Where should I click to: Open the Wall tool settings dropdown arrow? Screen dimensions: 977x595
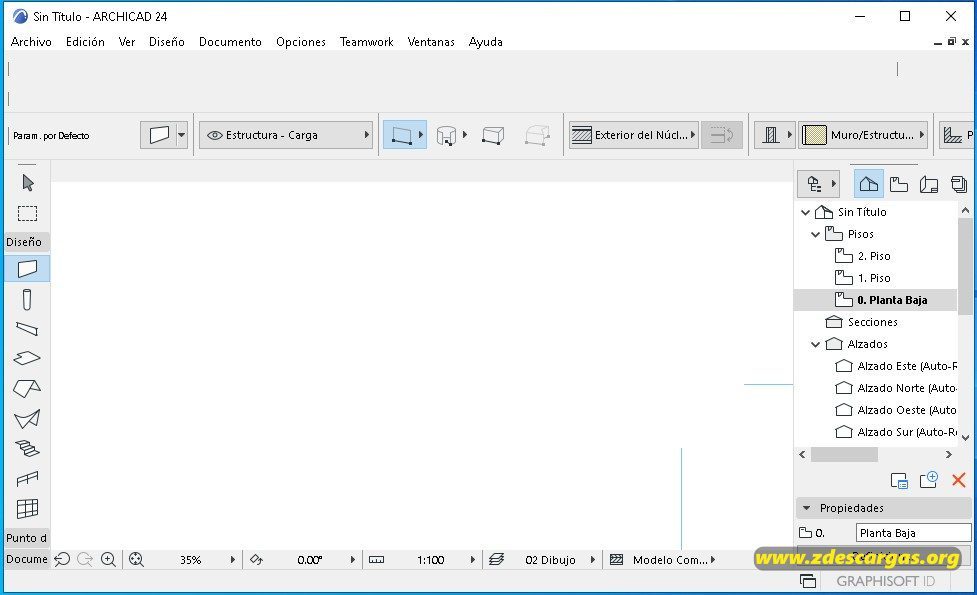(181, 135)
